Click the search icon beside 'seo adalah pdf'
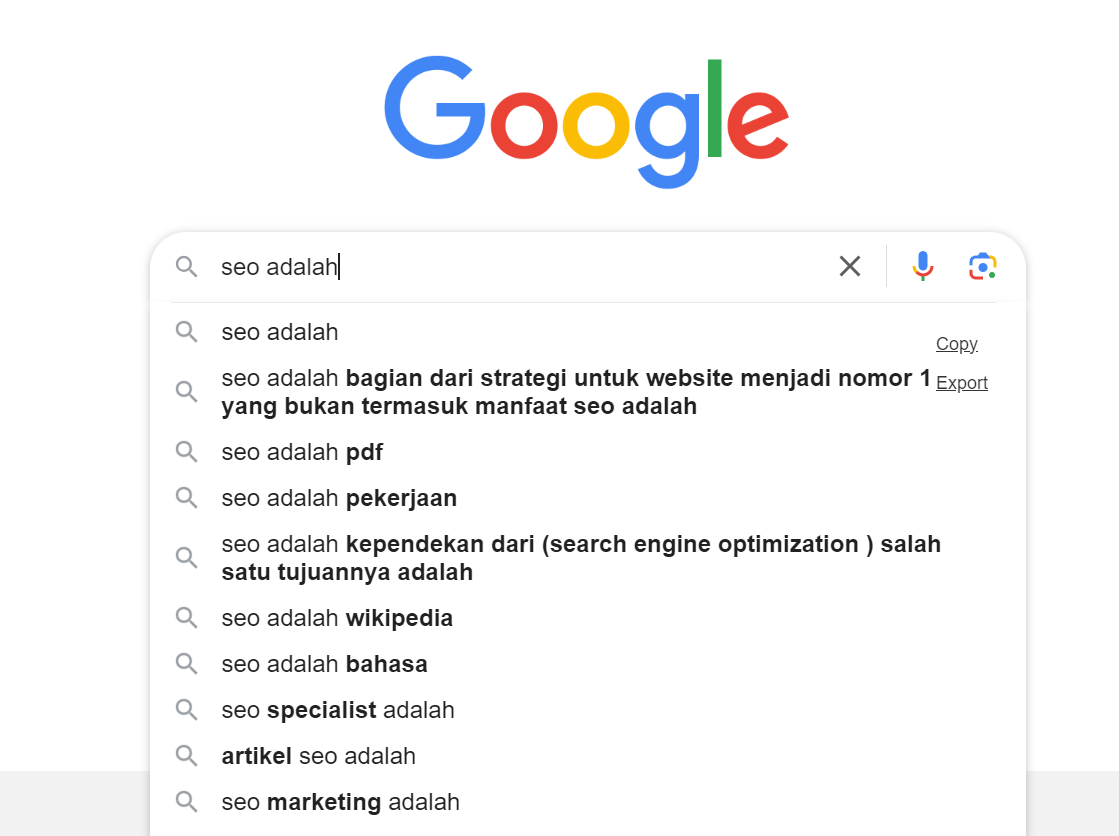This screenshot has width=1119, height=836. click(187, 452)
